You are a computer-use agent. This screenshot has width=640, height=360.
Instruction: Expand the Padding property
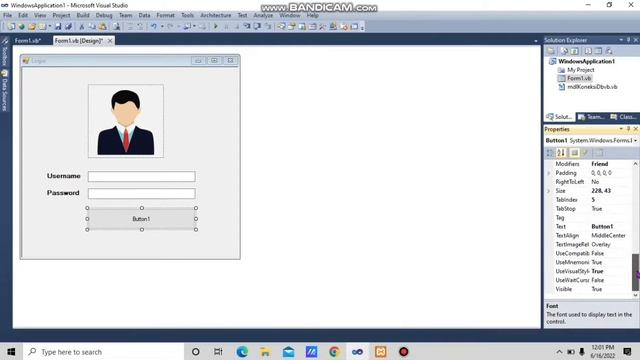pyautogui.click(x=549, y=173)
